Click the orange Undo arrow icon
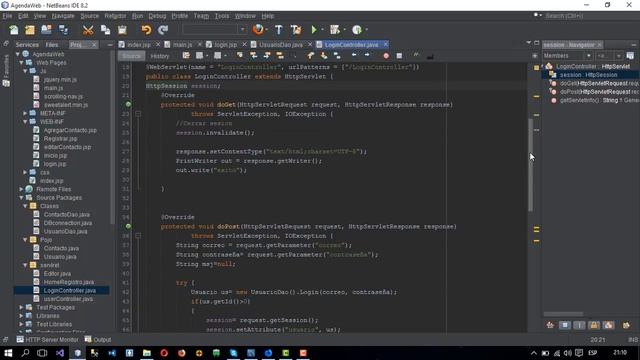This screenshot has width=640, height=360. point(146,30)
